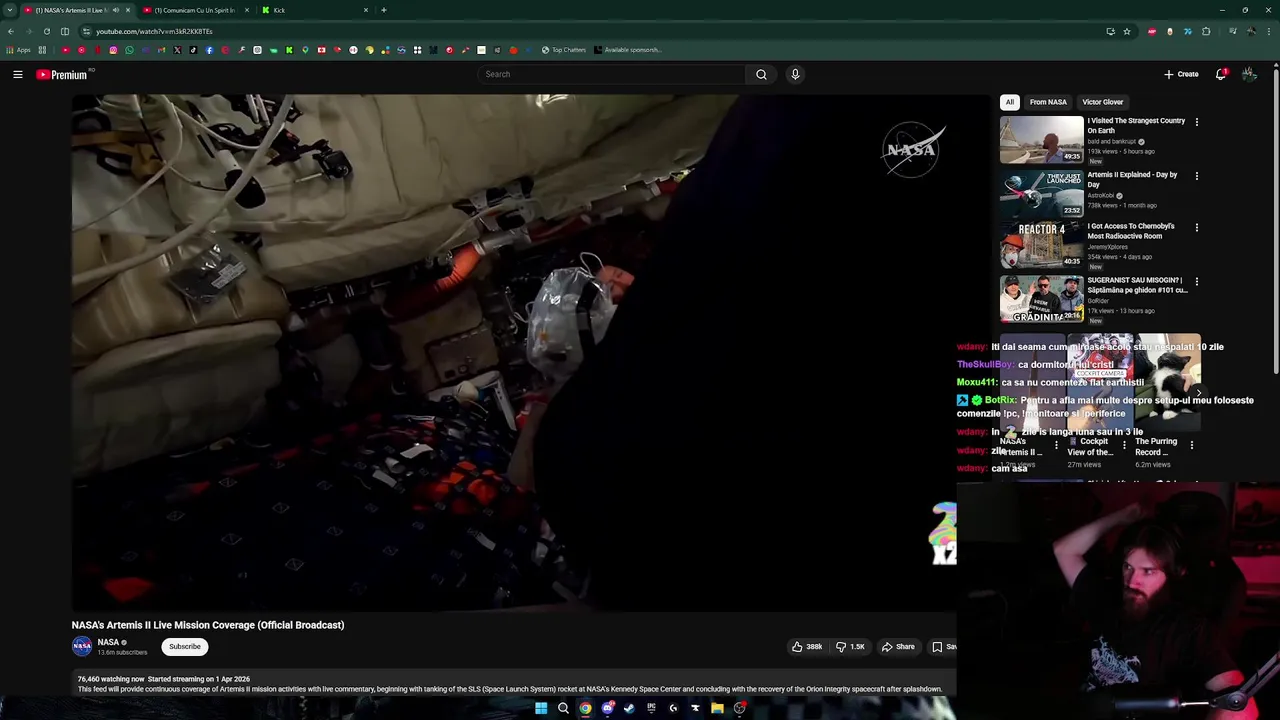Open the NASA channel name link
The width and height of the screenshot is (1280, 720).
(x=108, y=642)
